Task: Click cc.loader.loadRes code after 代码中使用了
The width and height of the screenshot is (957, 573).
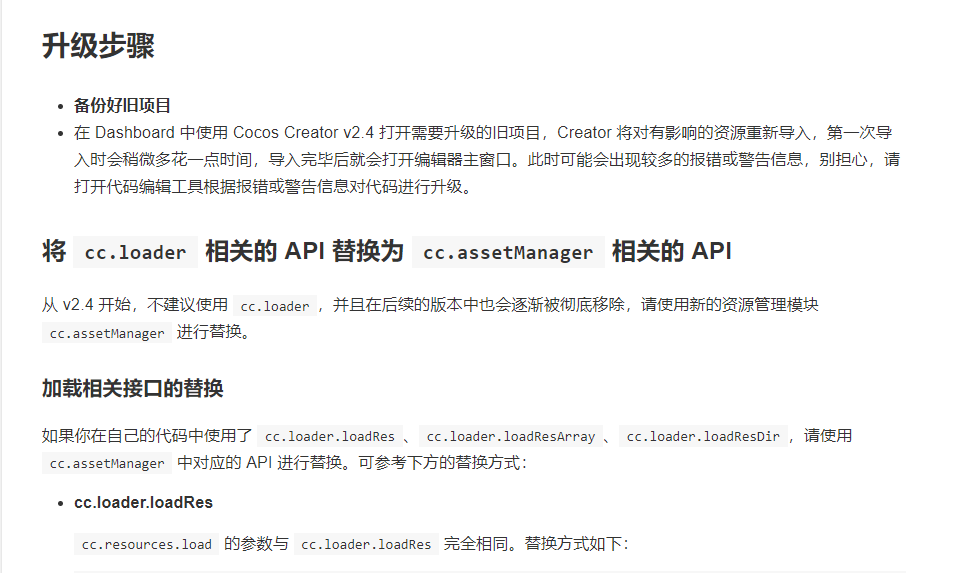Action: pyautogui.click(x=330, y=436)
